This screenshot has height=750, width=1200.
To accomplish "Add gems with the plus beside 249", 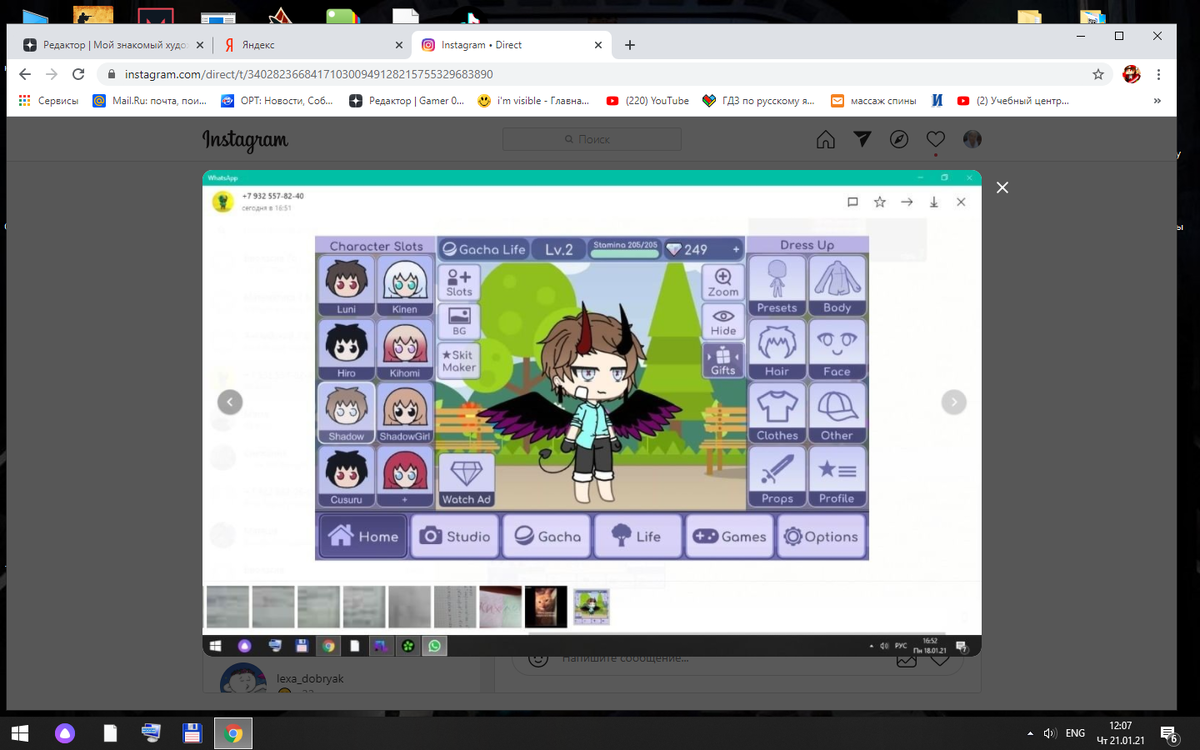I will pyautogui.click(x=737, y=249).
